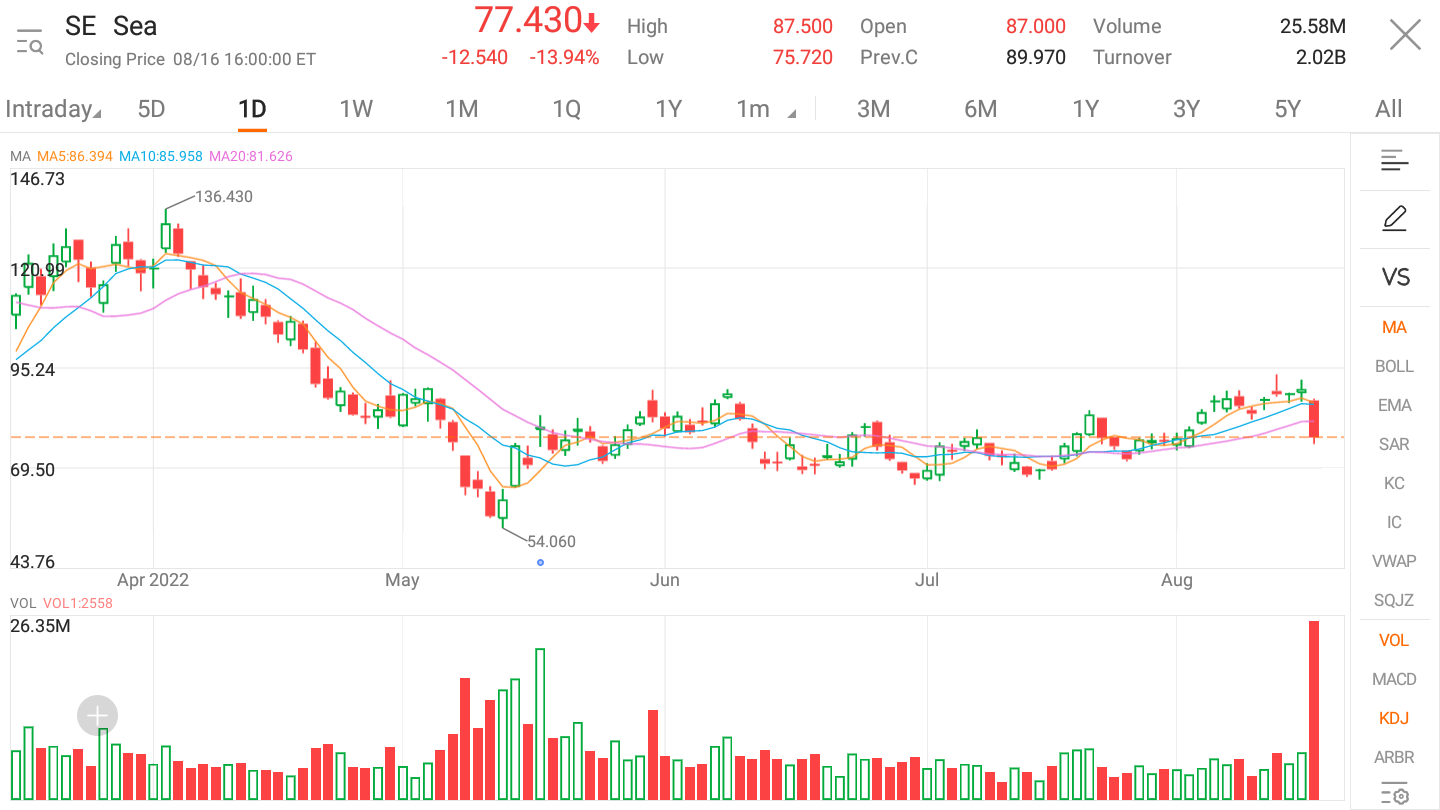The image size is (1440, 810).
Task: Expand the 1m interval dropdown
Action: click(x=766, y=109)
